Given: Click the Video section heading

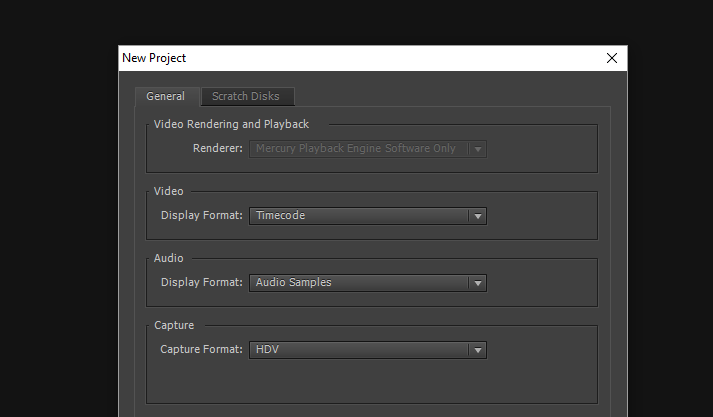Looking at the screenshot, I should [168, 191].
